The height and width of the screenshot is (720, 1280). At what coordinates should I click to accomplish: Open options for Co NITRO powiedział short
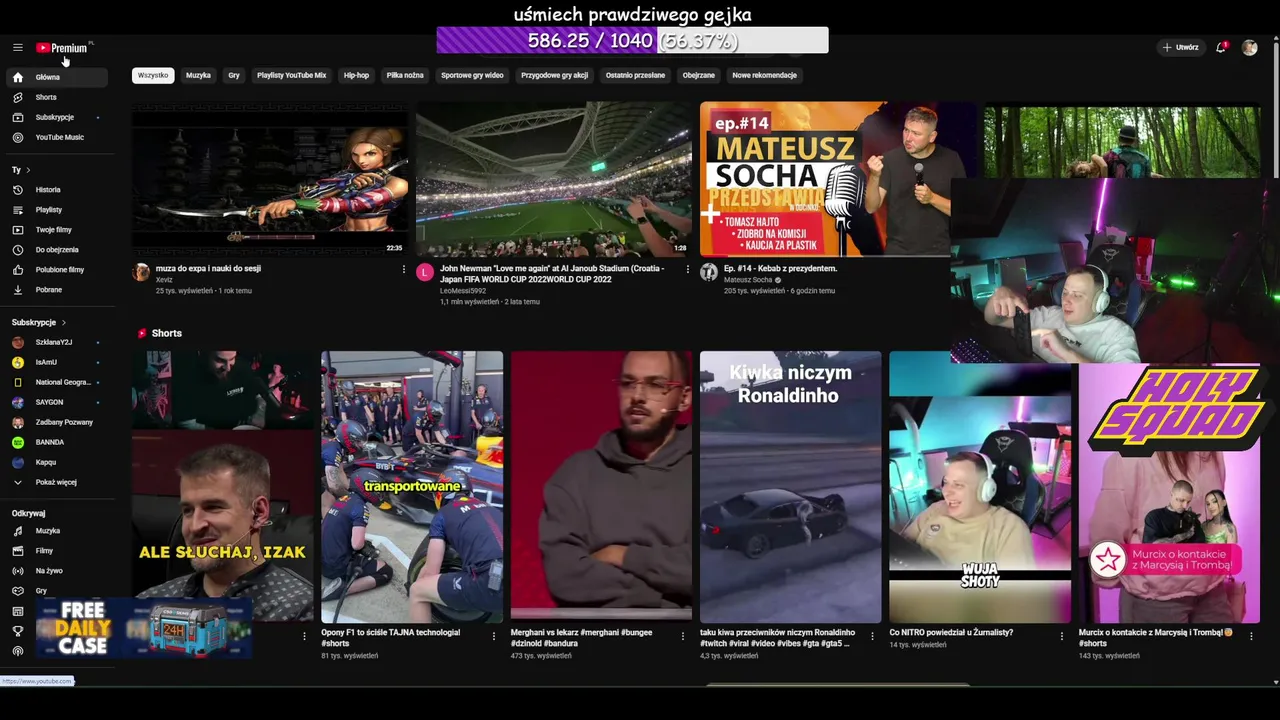point(1062,635)
